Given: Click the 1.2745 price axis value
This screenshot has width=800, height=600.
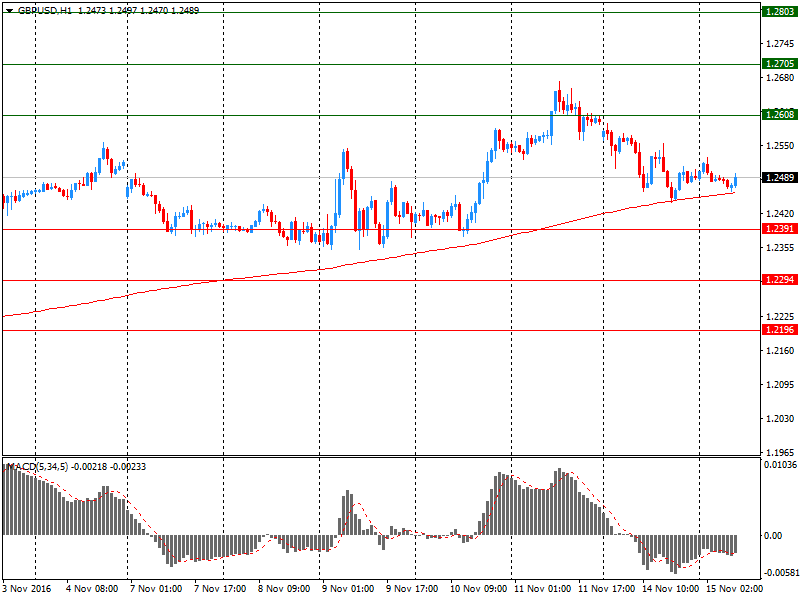Looking at the screenshot, I should [x=780, y=44].
